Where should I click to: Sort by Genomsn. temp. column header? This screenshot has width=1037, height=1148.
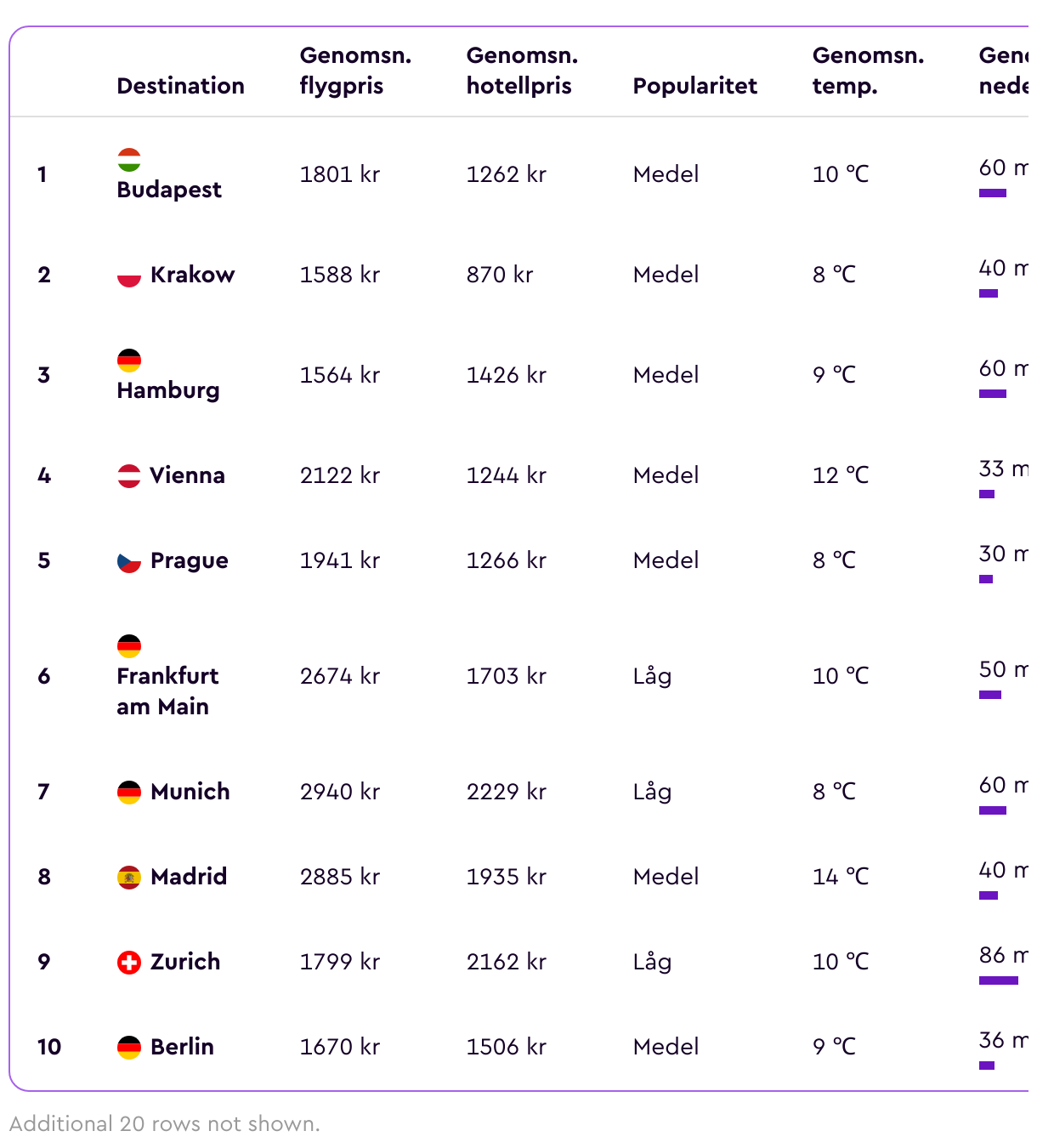click(868, 71)
